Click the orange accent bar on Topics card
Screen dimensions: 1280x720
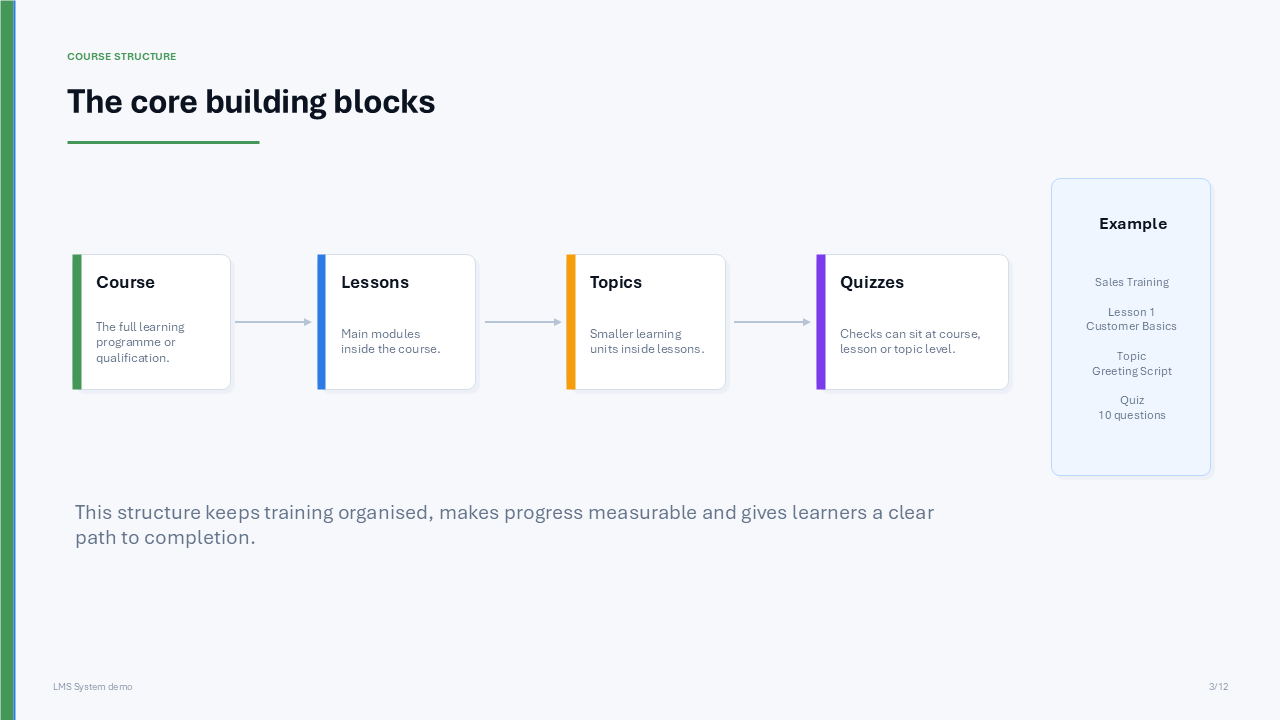tap(571, 322)
